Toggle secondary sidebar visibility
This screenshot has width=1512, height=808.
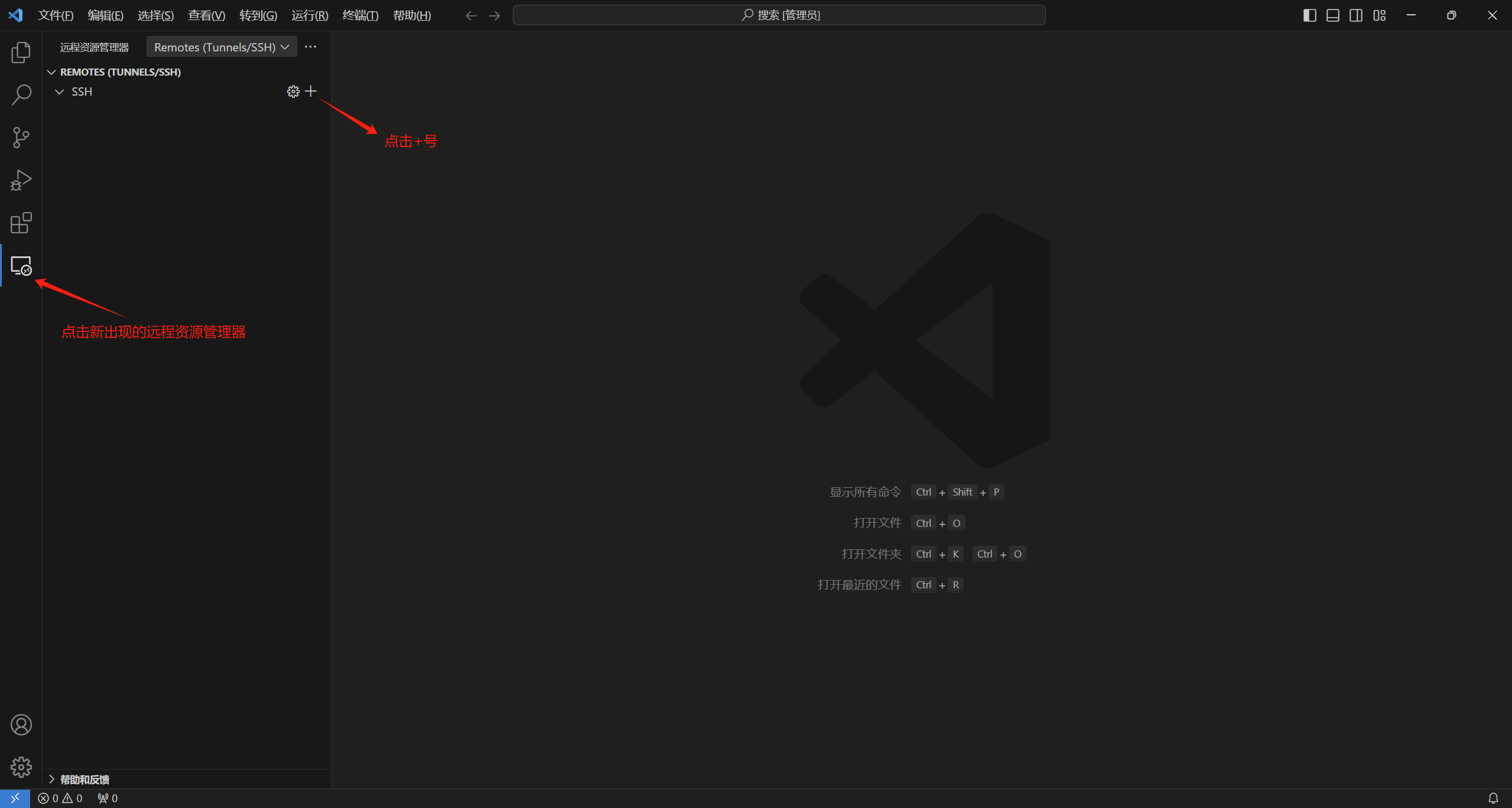(1356, 15)
